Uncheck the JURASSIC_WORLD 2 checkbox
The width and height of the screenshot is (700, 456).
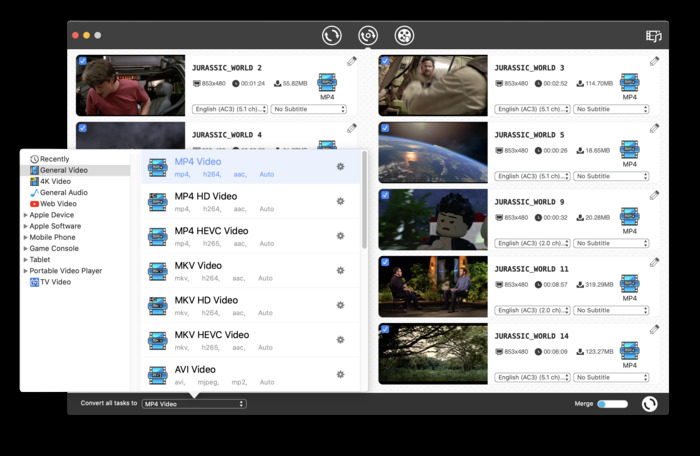[x=83, y=61]
